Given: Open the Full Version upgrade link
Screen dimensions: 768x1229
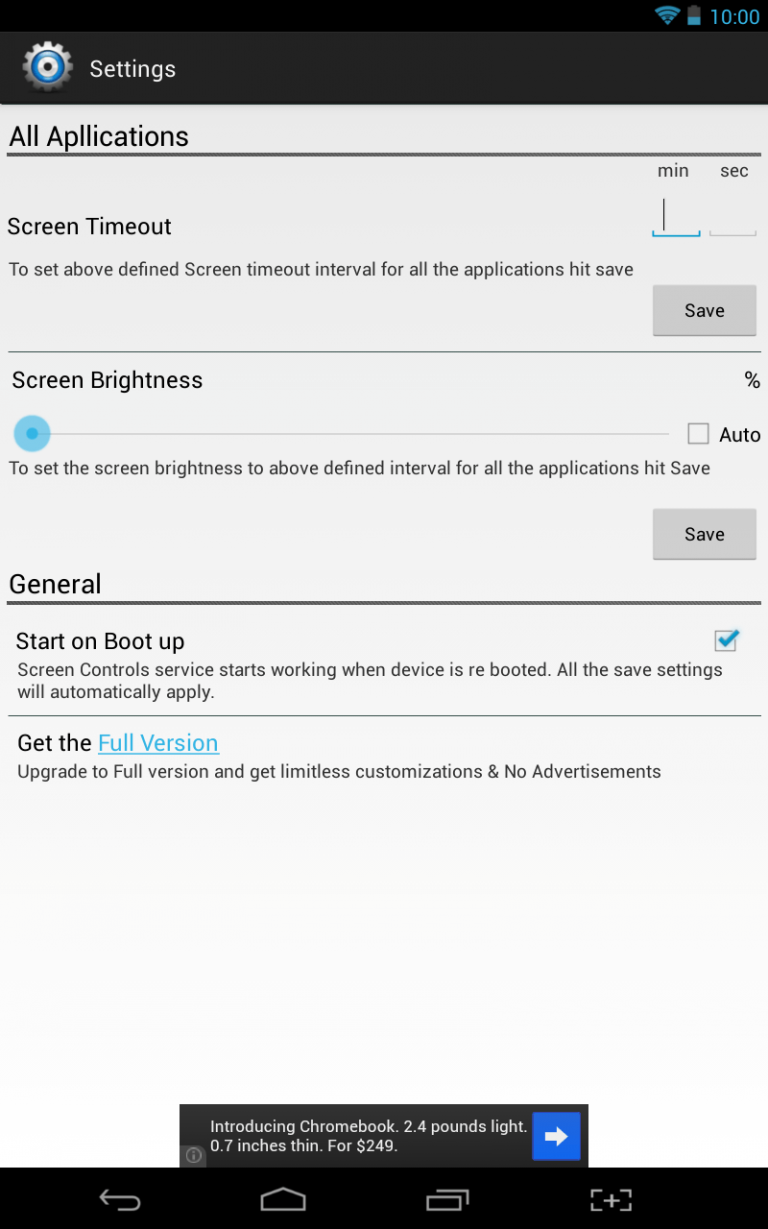Looking at the screenshot, I should pyautogui.click(x=158, y=743).
